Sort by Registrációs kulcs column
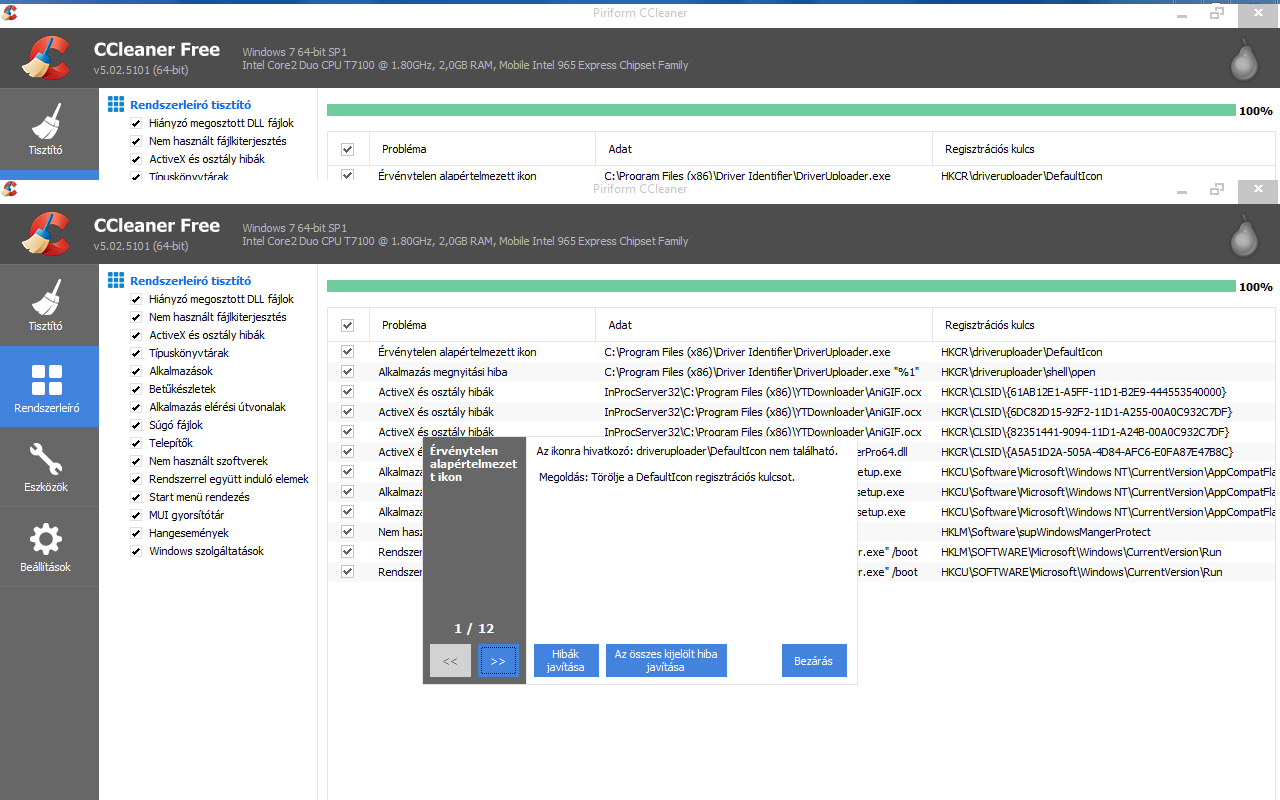 pos(989,325)
